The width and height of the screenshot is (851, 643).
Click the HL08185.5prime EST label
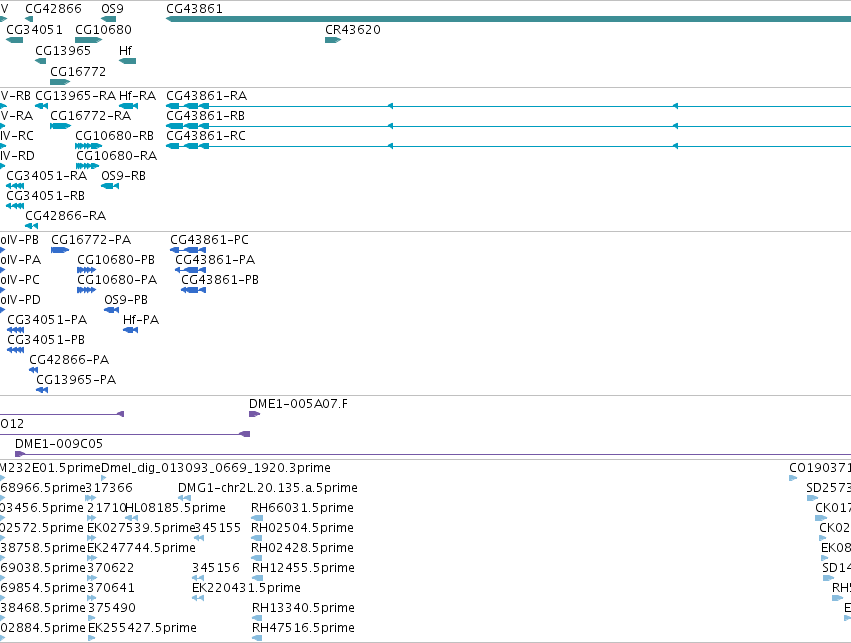coord(175,508)
